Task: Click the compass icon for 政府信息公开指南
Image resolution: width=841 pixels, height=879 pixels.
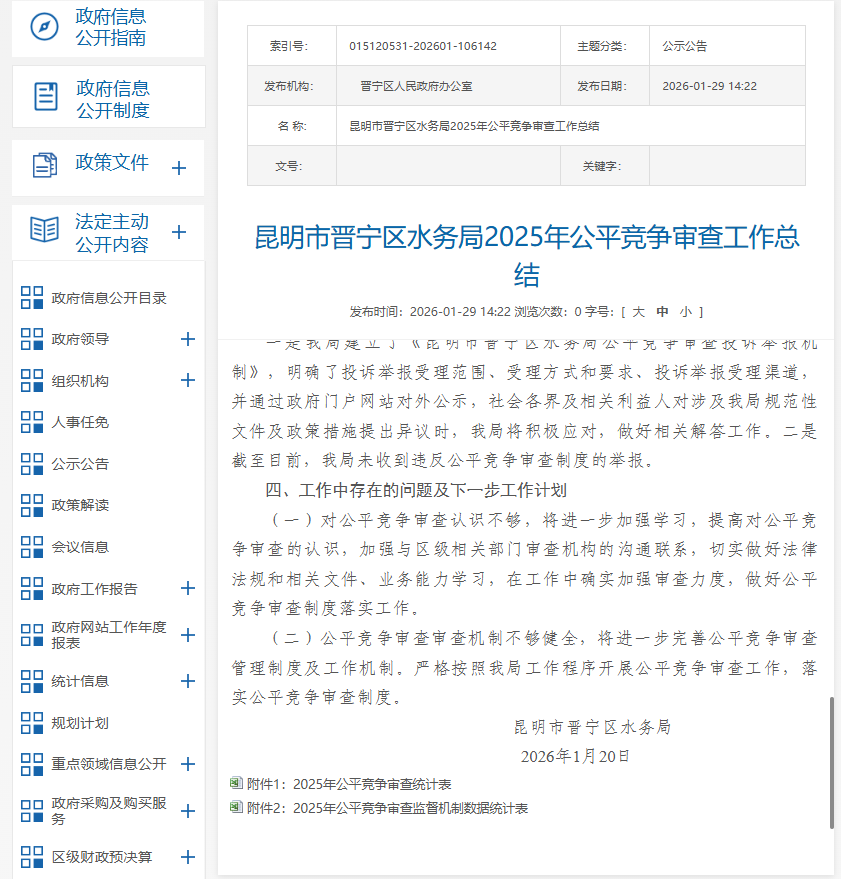Action: click(x=44, y=28)
